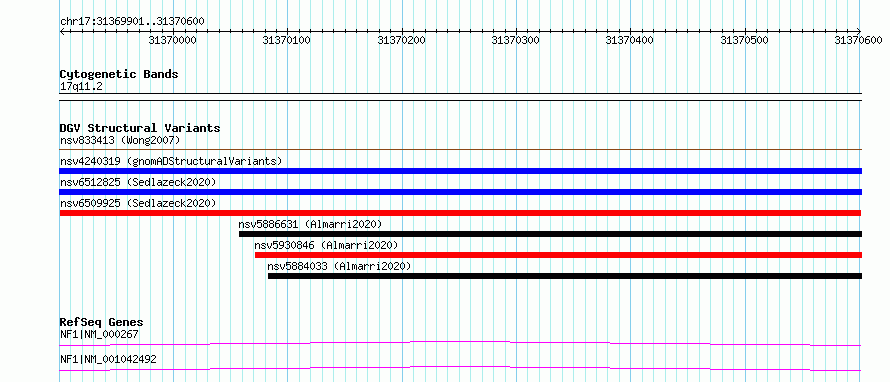
Task: Click ruler tick label 31370400
Action: click(630, 40)
